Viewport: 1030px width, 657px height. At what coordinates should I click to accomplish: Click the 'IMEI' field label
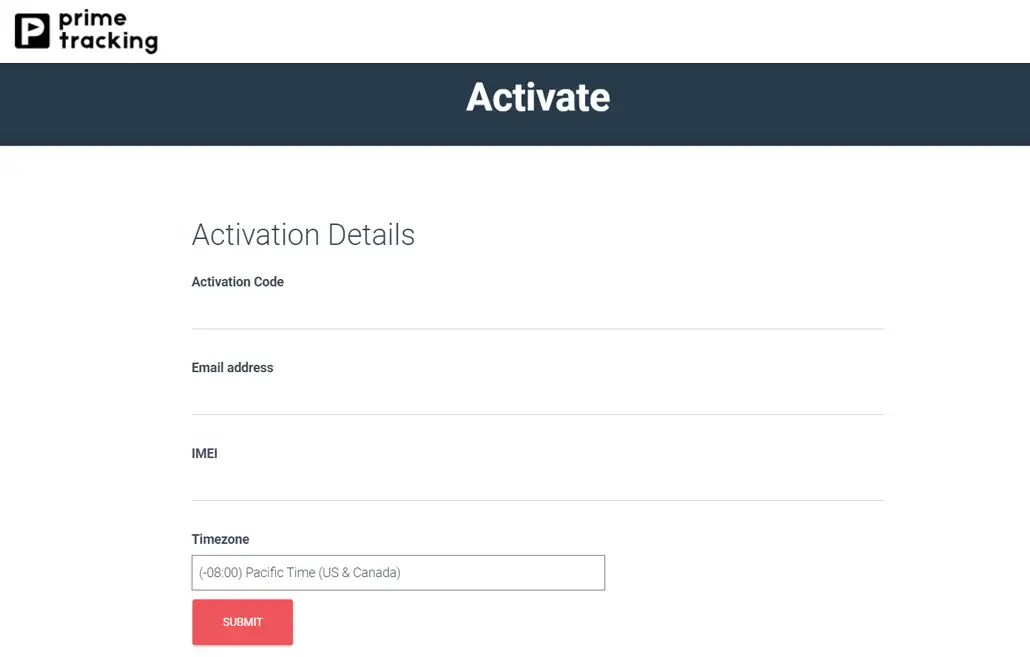click(204, 453)
